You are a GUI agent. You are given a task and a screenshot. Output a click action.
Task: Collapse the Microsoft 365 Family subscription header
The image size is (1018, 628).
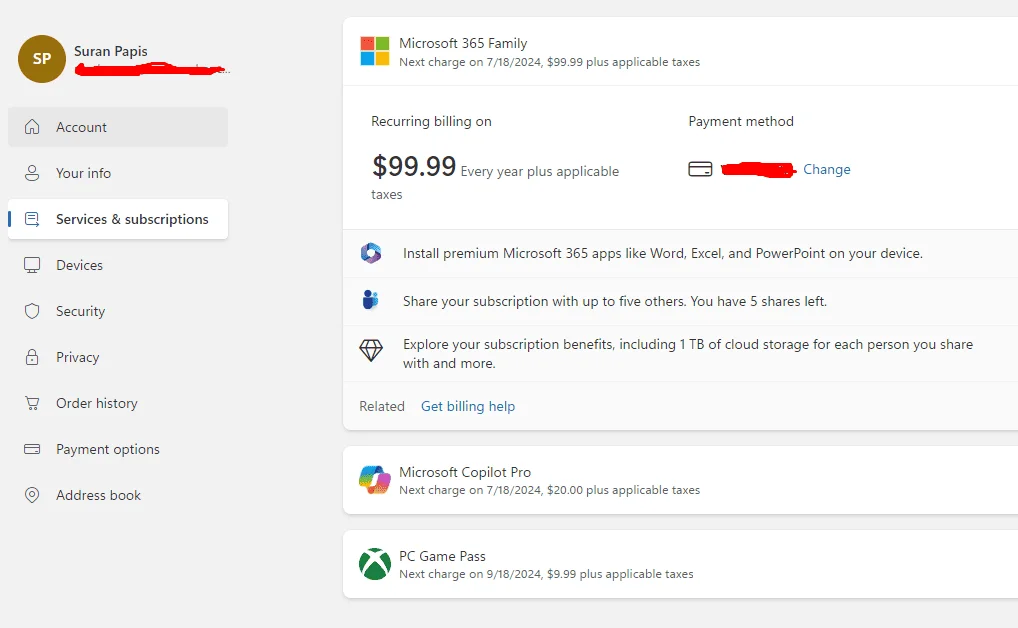coord(680,51)
